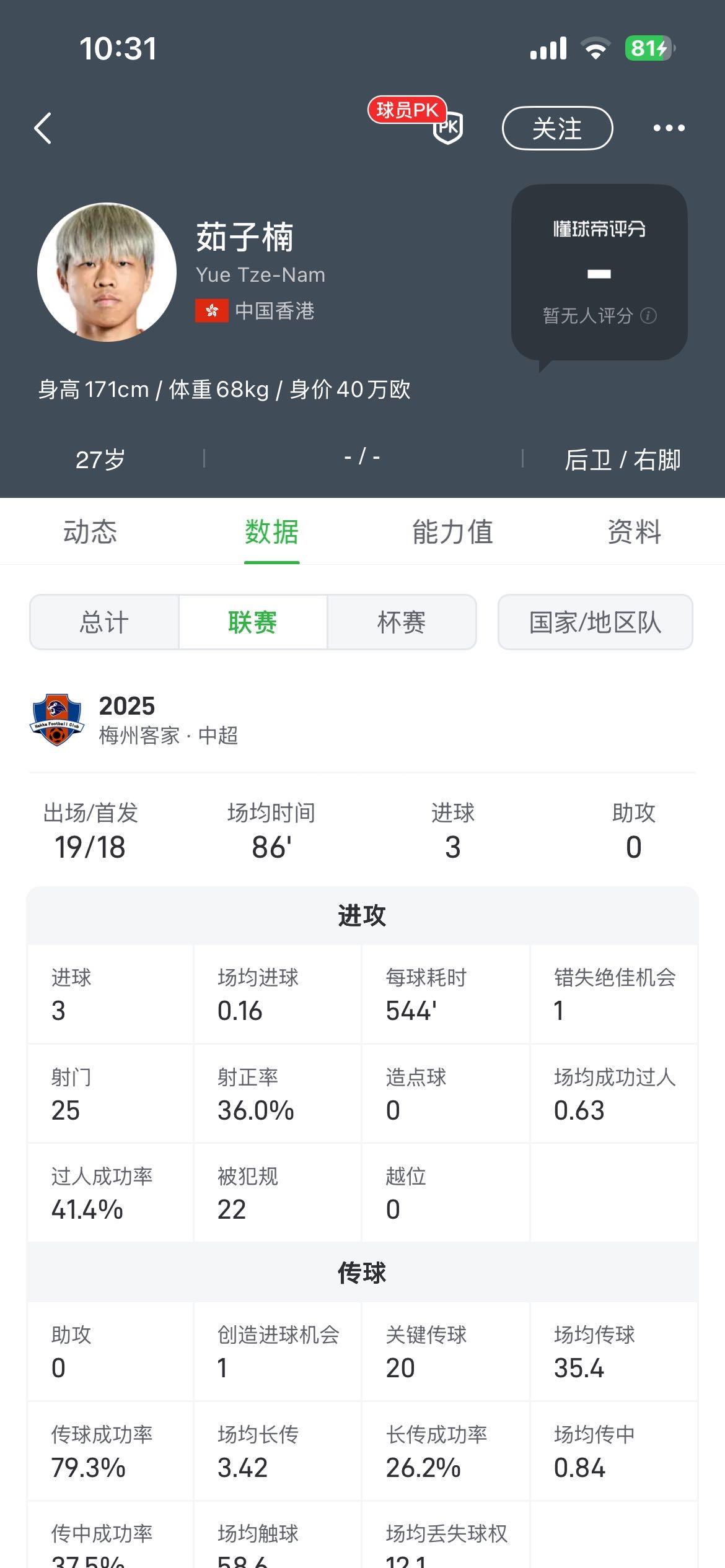Switch to the 动态 tab
Image resolution: width=725 pixels, height=1568 pixels.
point(90,532)
